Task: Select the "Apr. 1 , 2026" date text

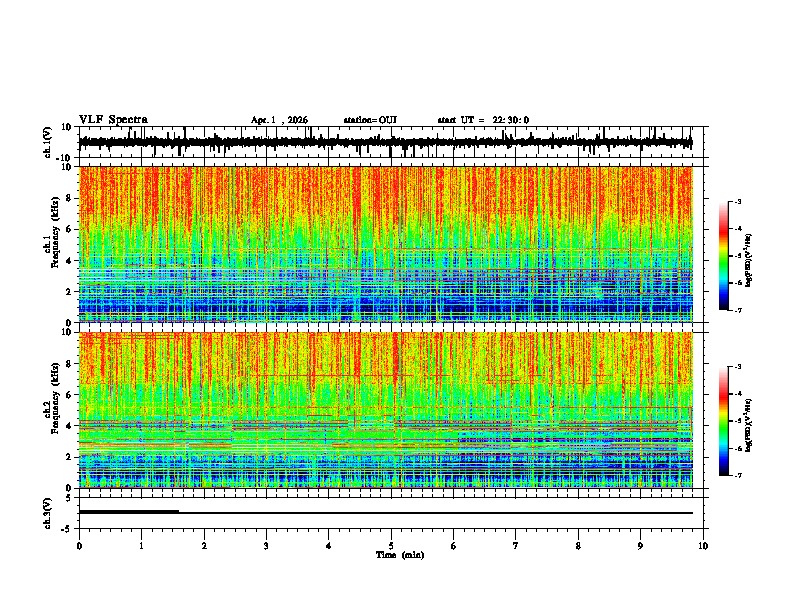Action: tap(279, 120)
